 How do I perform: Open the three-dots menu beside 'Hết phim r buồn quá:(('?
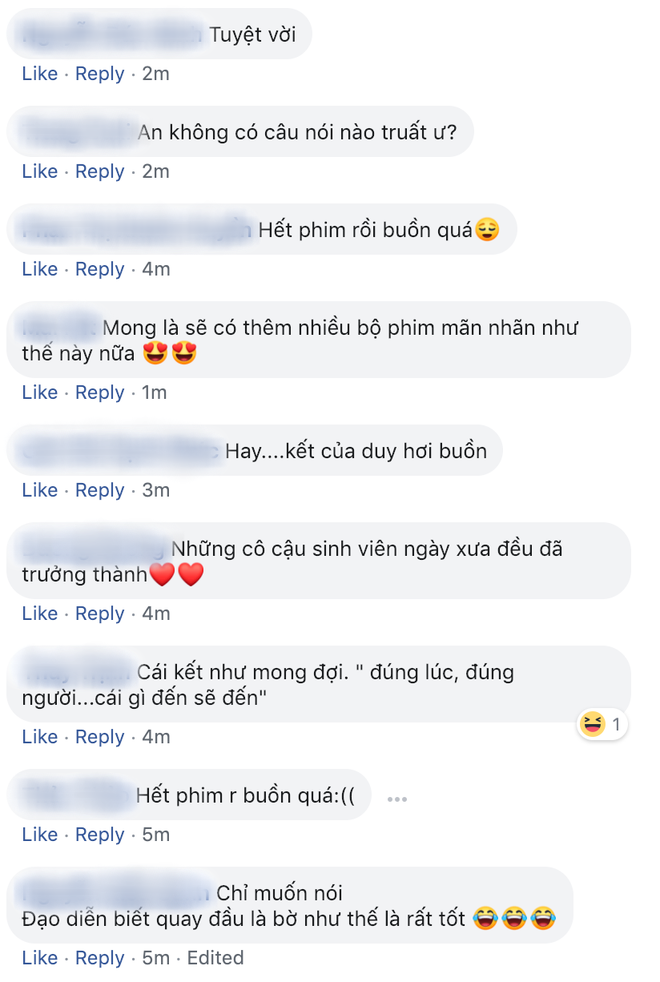click(397, 799)
